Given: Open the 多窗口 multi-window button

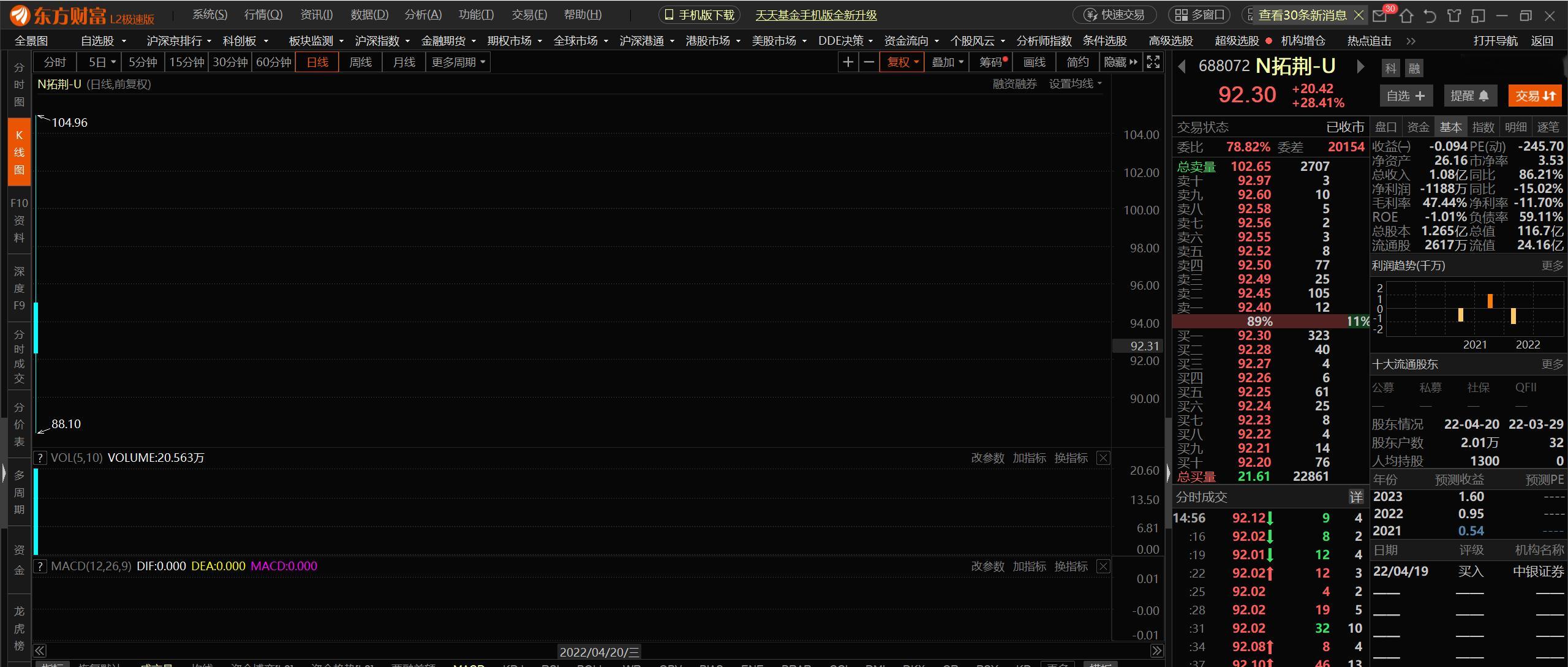Looking at the screenshot, I should coord(1200,15).
